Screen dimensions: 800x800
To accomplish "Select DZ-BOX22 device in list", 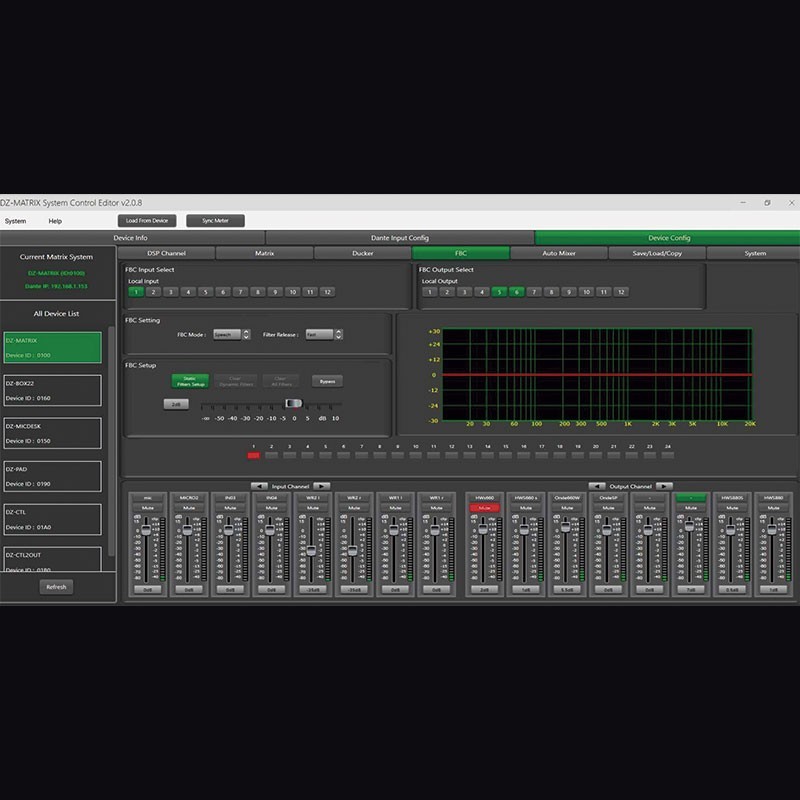I will (53, 390).
